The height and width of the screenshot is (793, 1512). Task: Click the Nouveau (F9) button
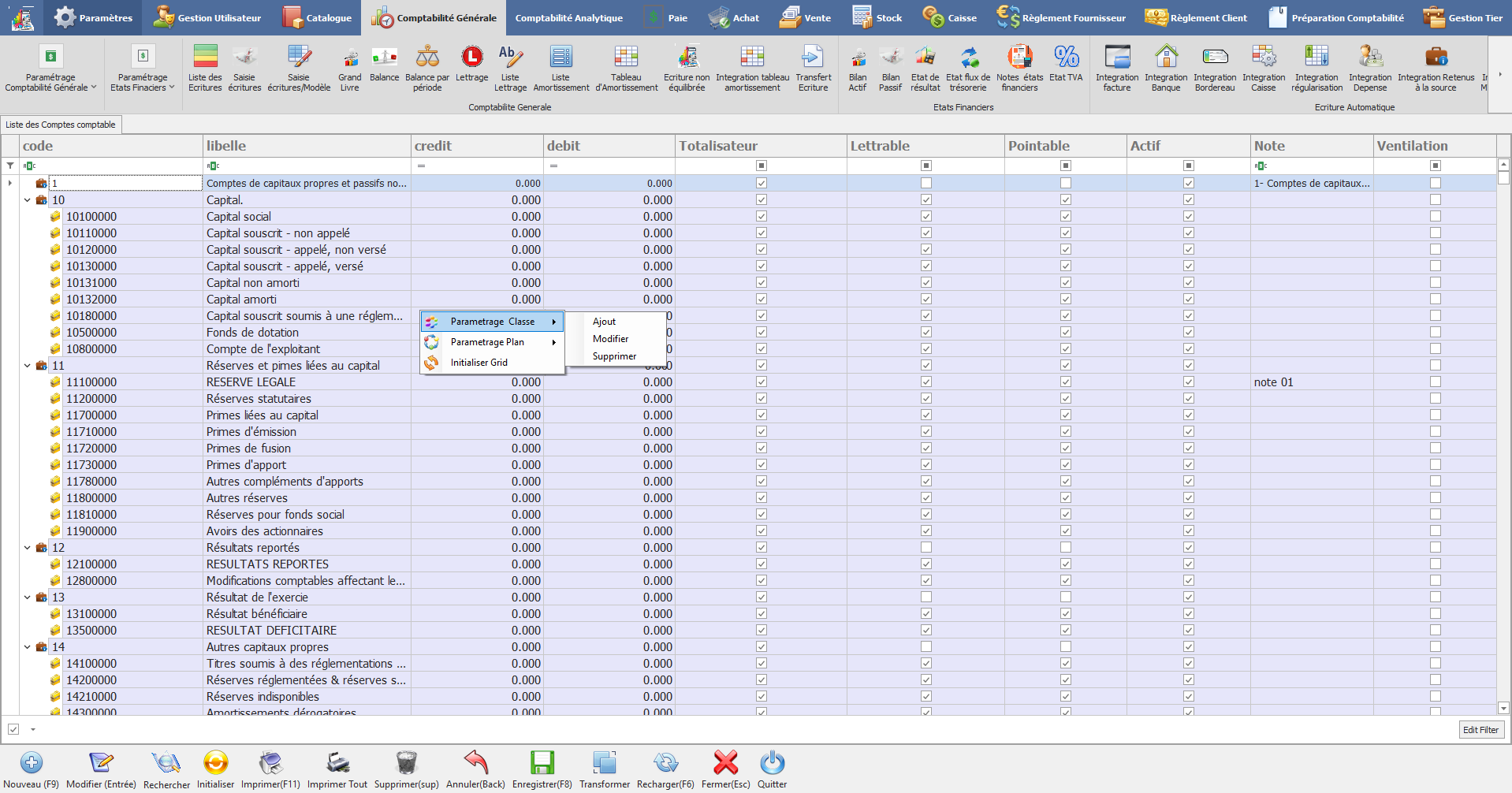pyautogui.click(x=32, y=769)
